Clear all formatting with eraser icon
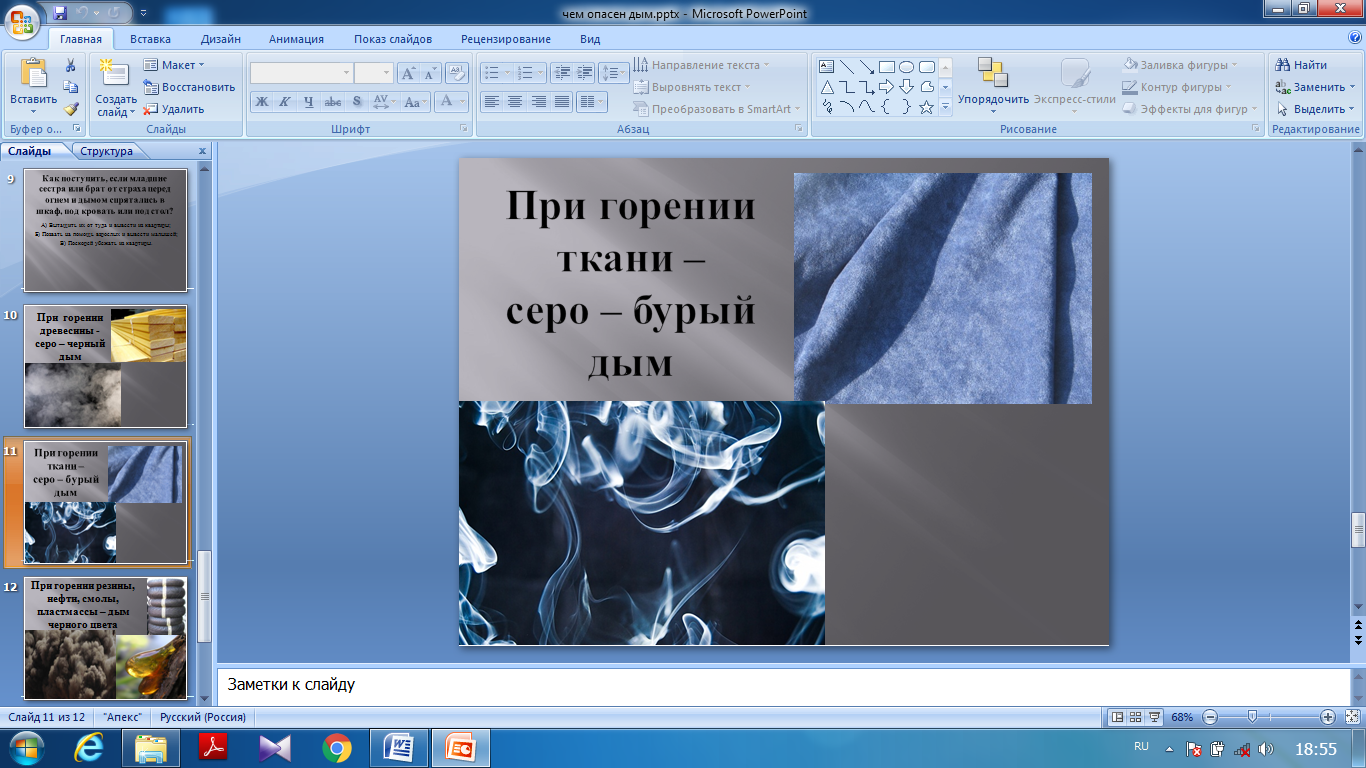 point(457,73)
